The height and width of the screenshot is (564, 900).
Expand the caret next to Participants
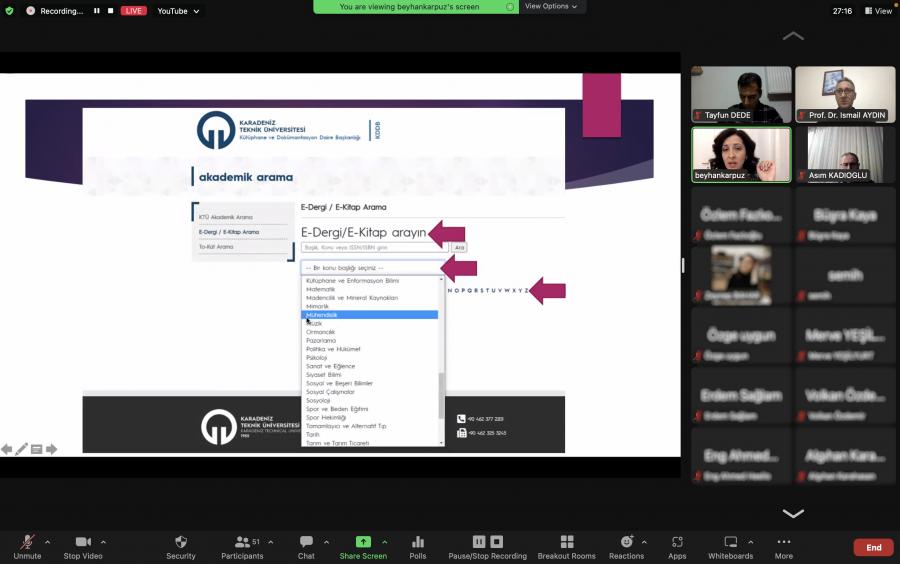pyautogui.click(x=270, y=542)
